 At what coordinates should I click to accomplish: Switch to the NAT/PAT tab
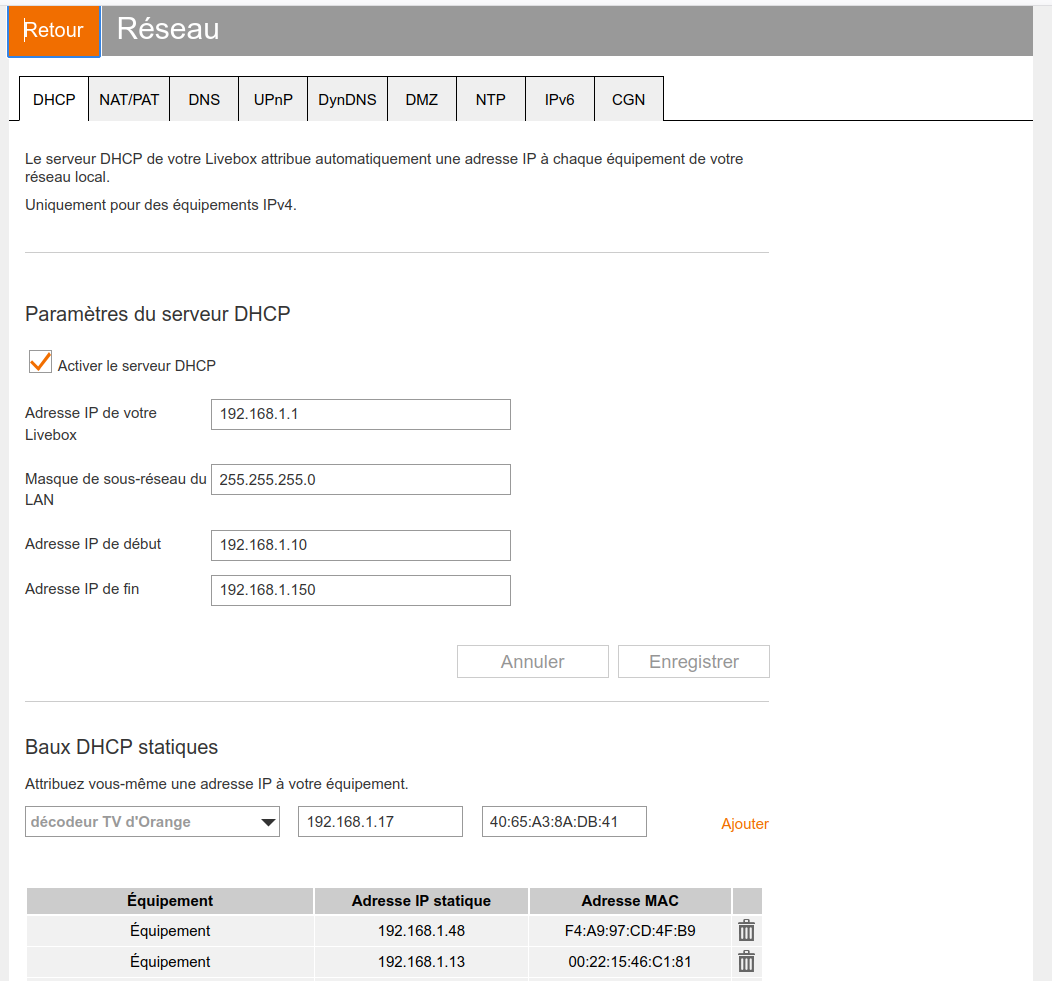(129, 100)
